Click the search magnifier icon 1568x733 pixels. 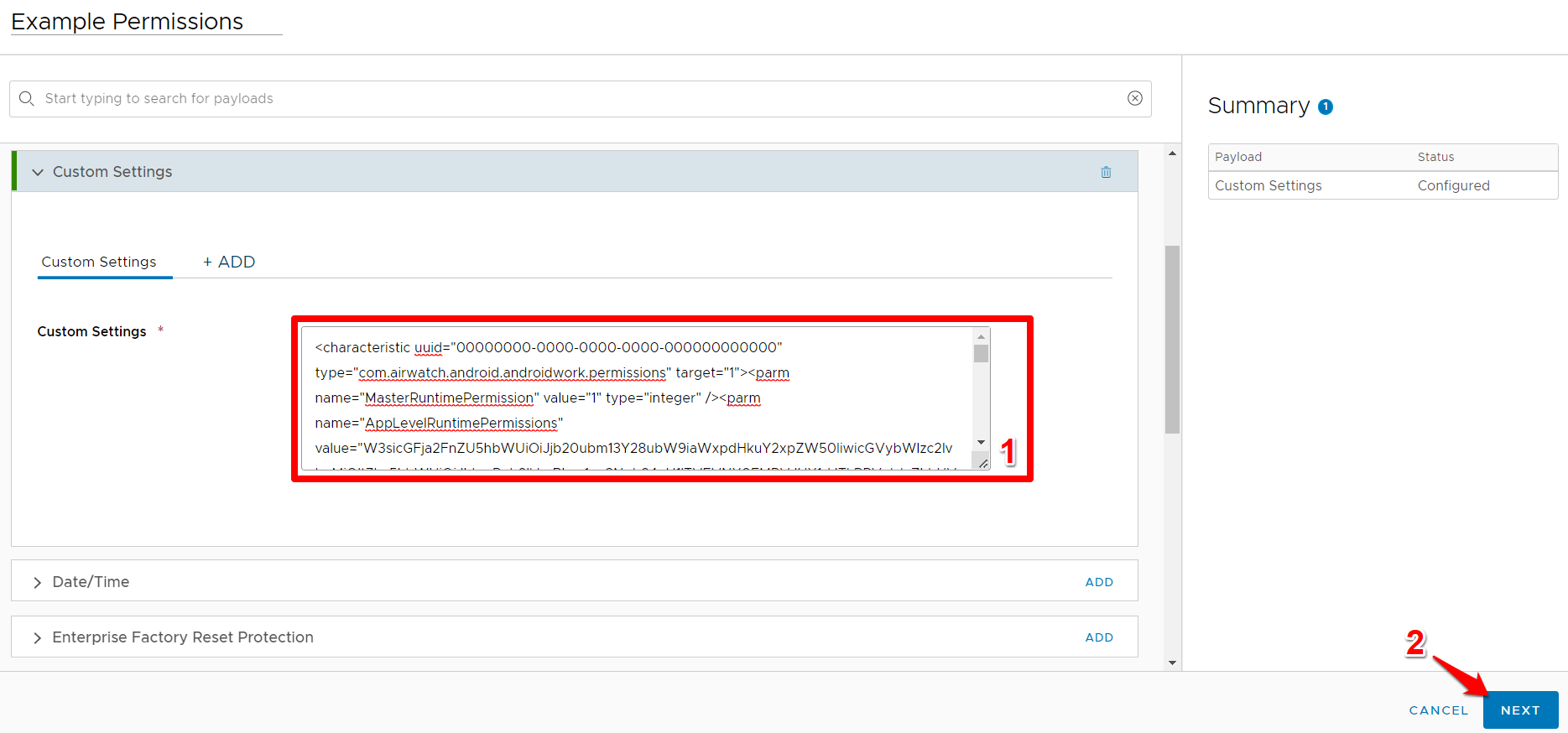click(27, 98)
